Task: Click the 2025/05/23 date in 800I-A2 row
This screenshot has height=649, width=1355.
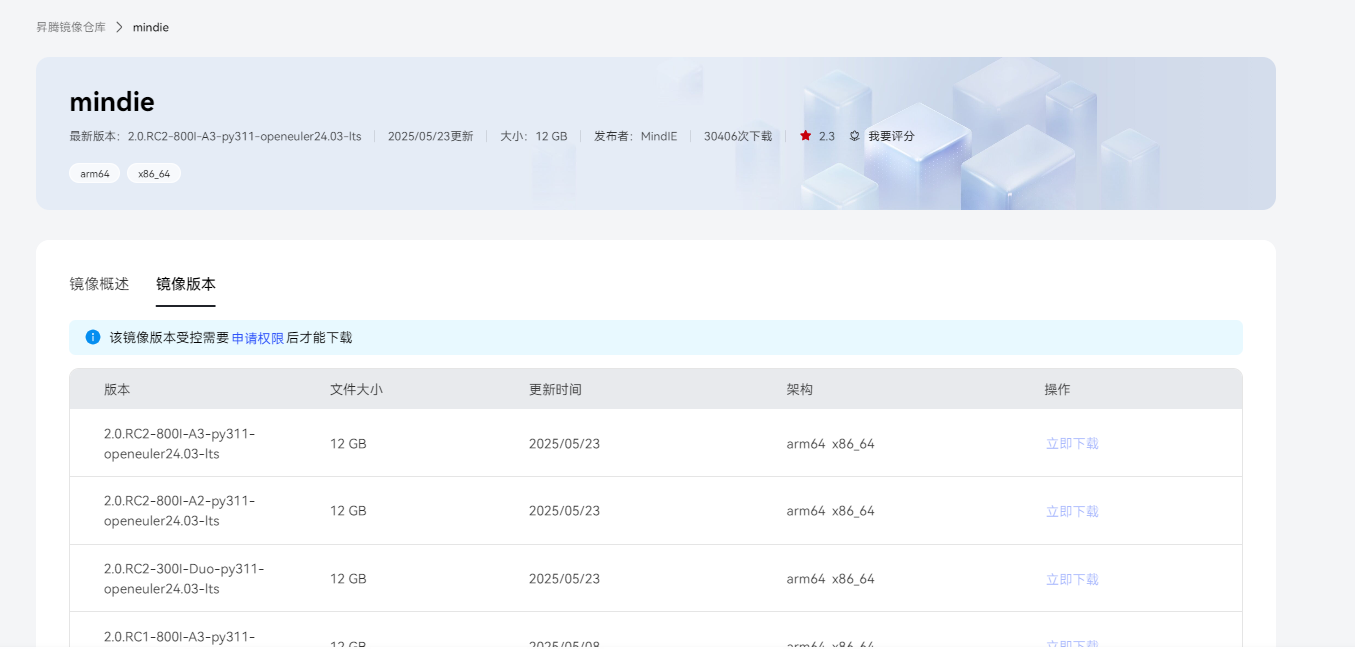Action: point(564,511)
